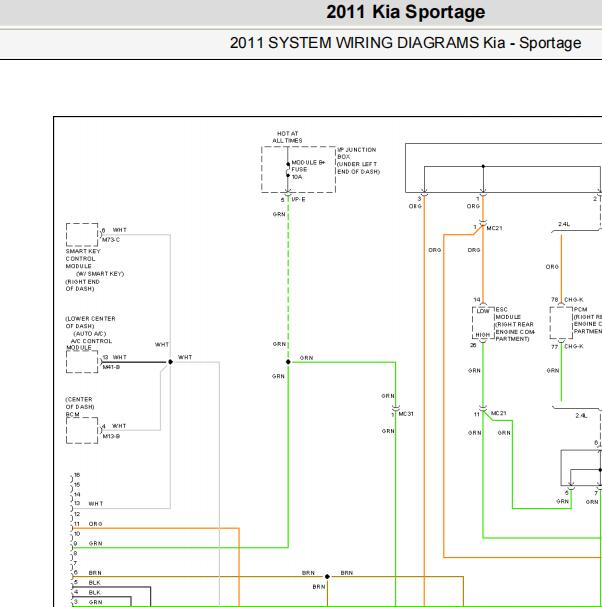Image resolution: width=602 pixels, height=607 pixels.
Task: Click the "I/P JUNCTION BOX" description text
Action: [x=358, y=161]
